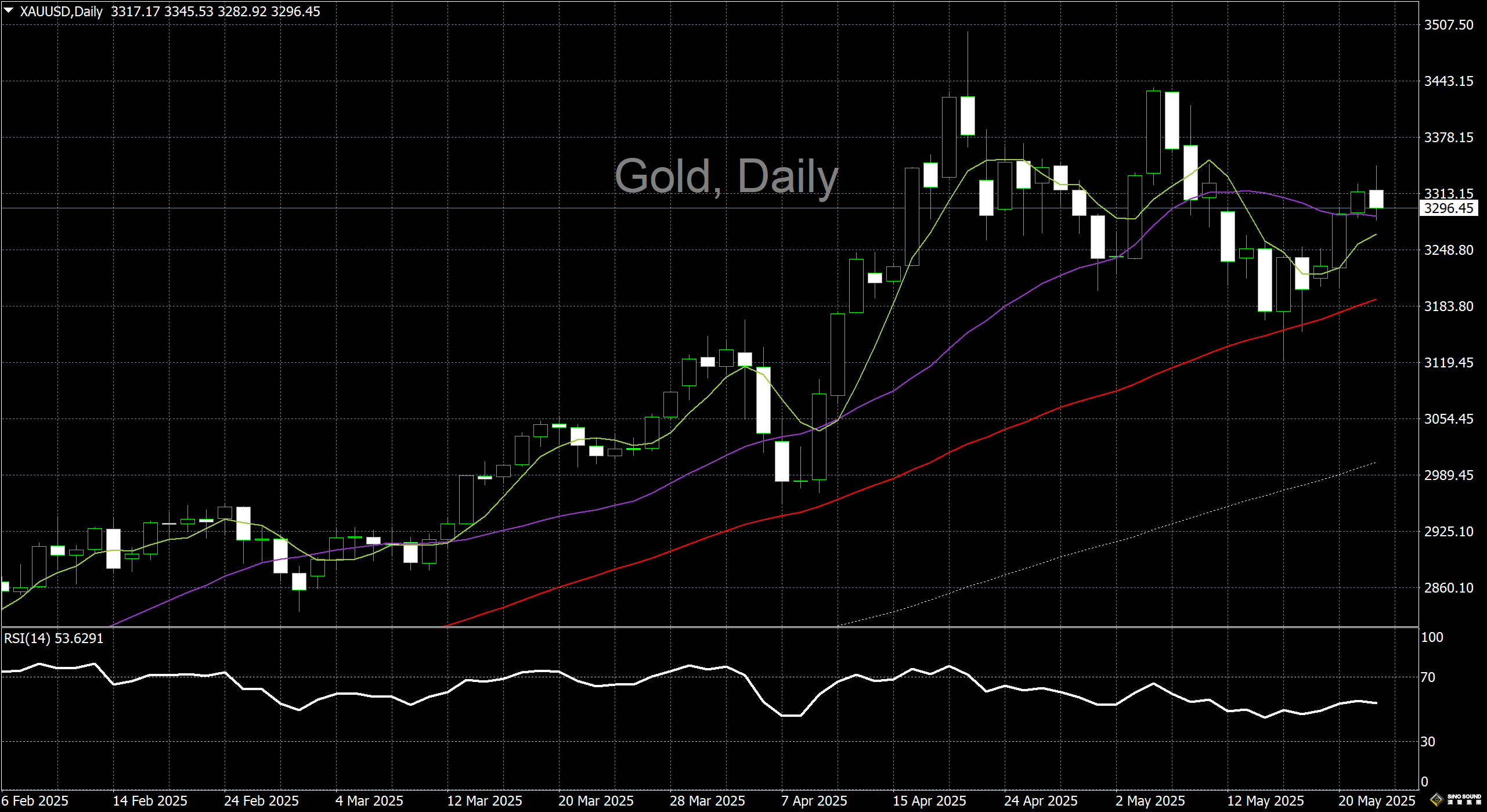This screenshot has height=812, width=1487.
Task: Click the 2 May 2025 date label
Action: point(1150,801)
